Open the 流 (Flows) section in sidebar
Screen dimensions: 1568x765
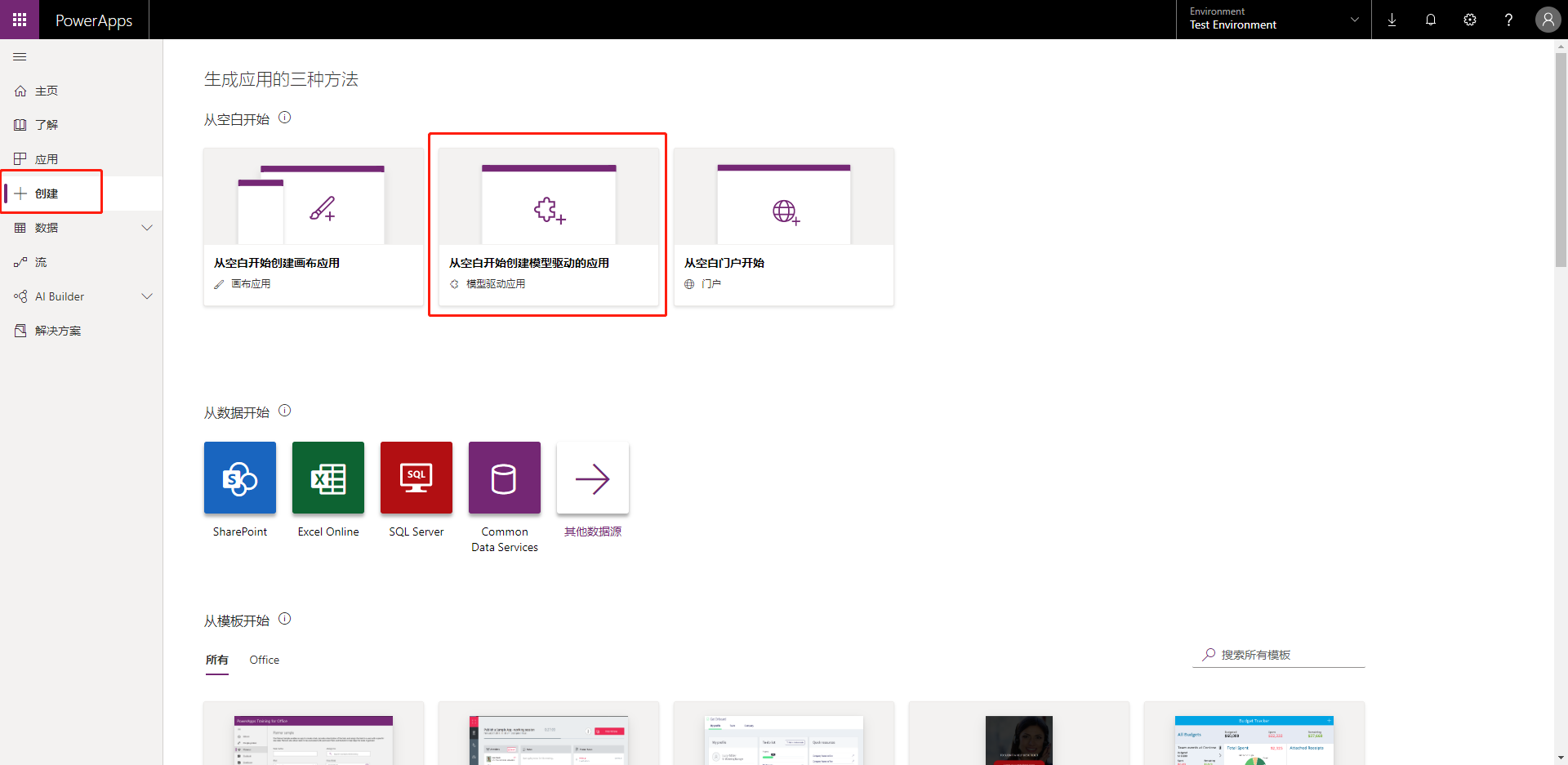(x=42, y=262)
